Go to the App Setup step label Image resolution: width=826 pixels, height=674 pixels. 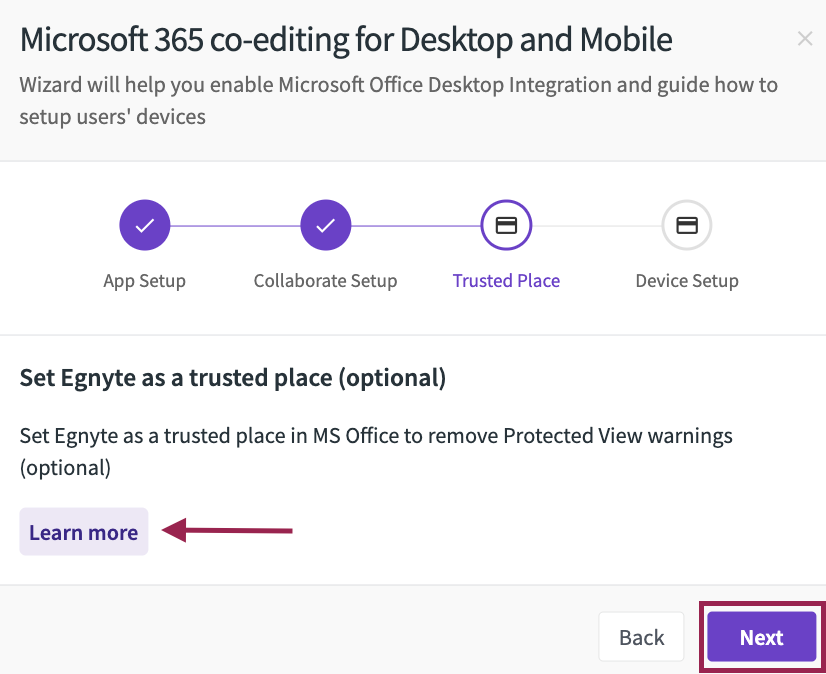pyautogui.click(x=144, y=281)
